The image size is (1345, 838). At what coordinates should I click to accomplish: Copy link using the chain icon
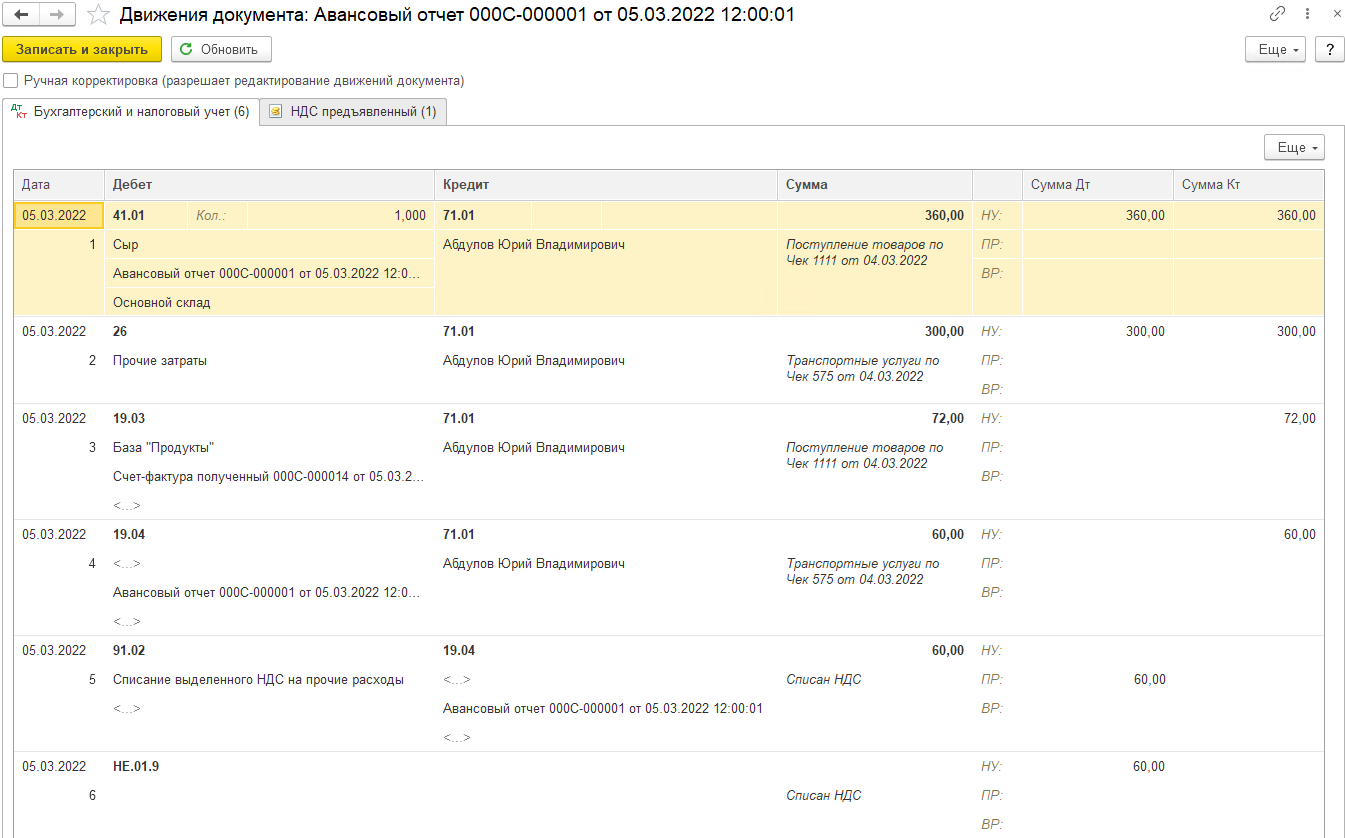pos(1277,15)
